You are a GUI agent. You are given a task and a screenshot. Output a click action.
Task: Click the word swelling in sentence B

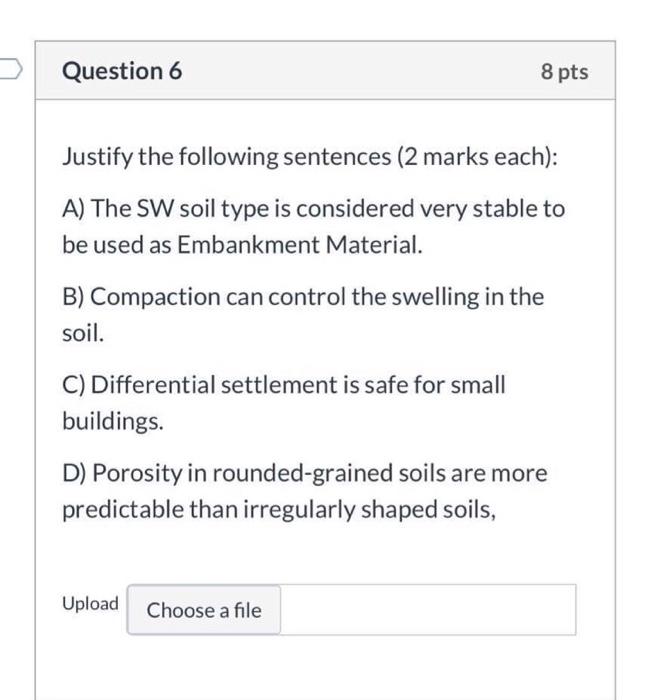click(x=435, y=297)
